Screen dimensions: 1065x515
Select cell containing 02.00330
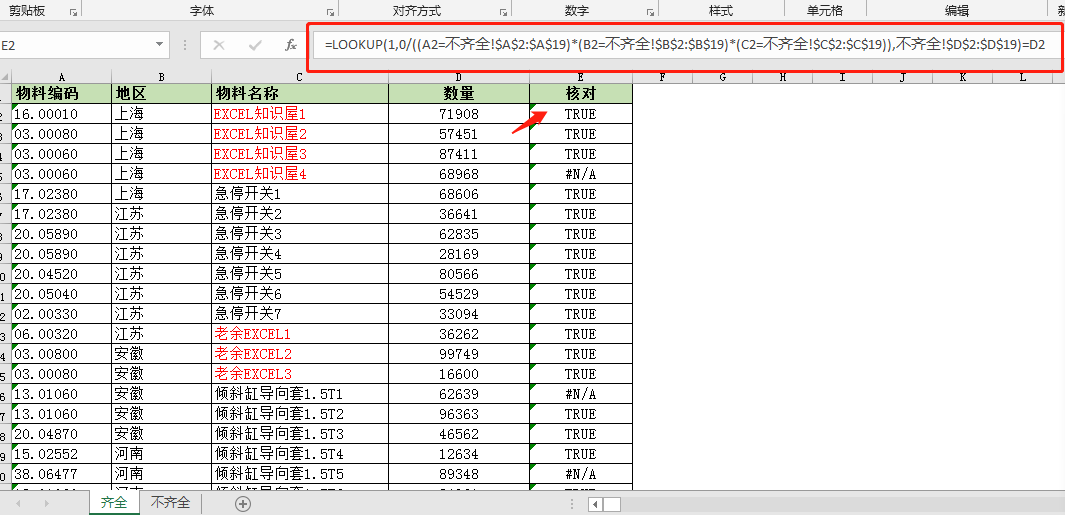click(61, 314)
